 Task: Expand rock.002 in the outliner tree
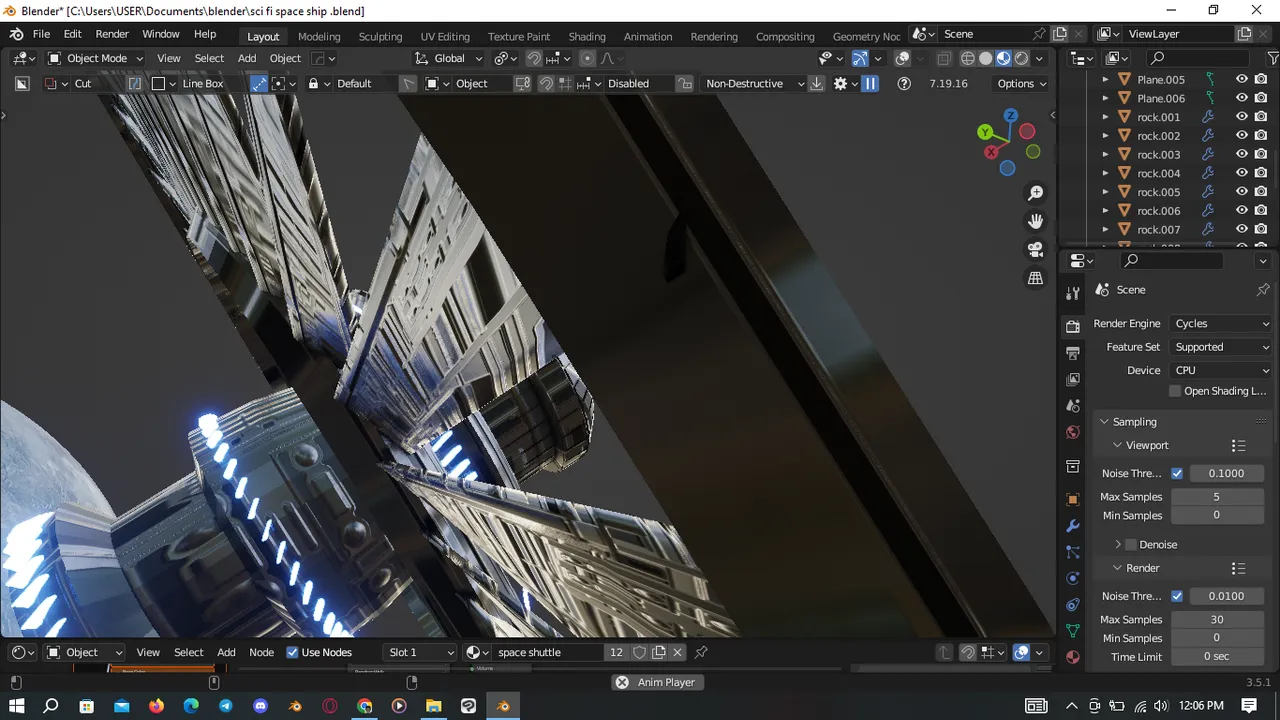(x=1105, y=136)
